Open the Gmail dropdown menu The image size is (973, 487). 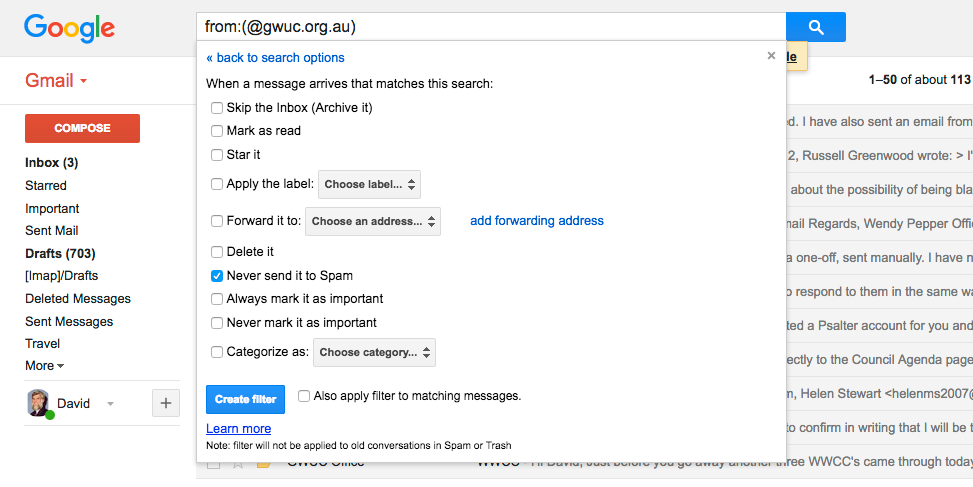[56, 81]
